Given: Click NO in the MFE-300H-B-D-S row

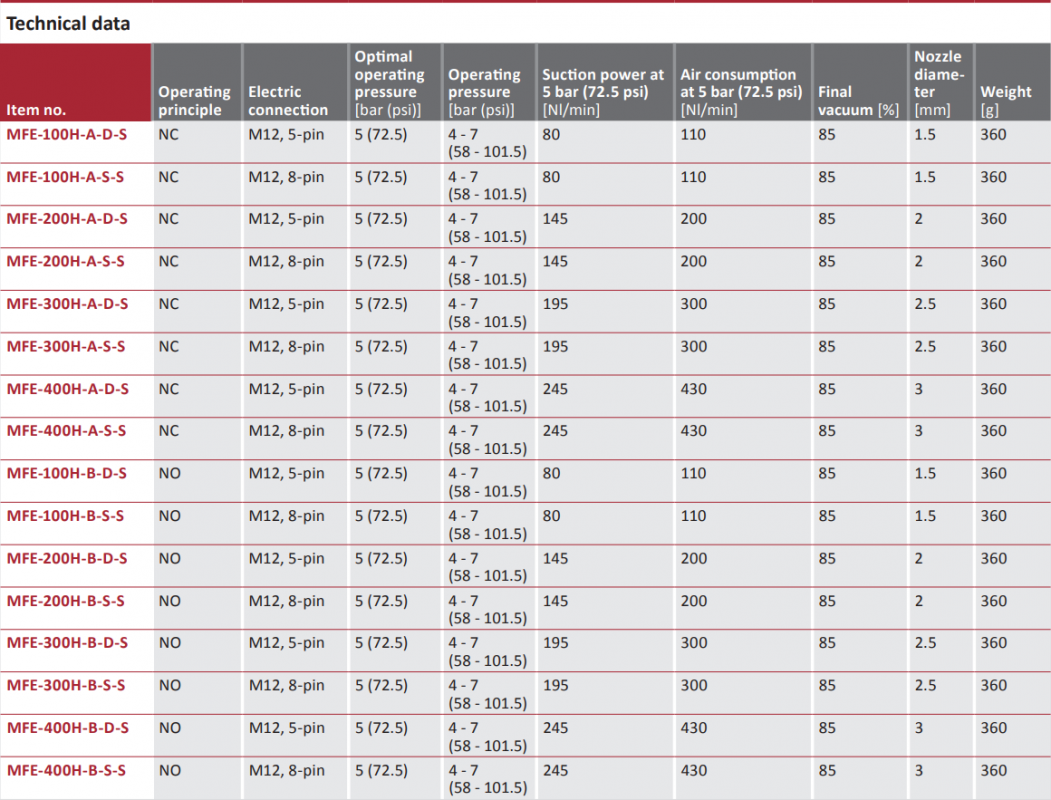Looking at the screenshot, I should point(170,643).
